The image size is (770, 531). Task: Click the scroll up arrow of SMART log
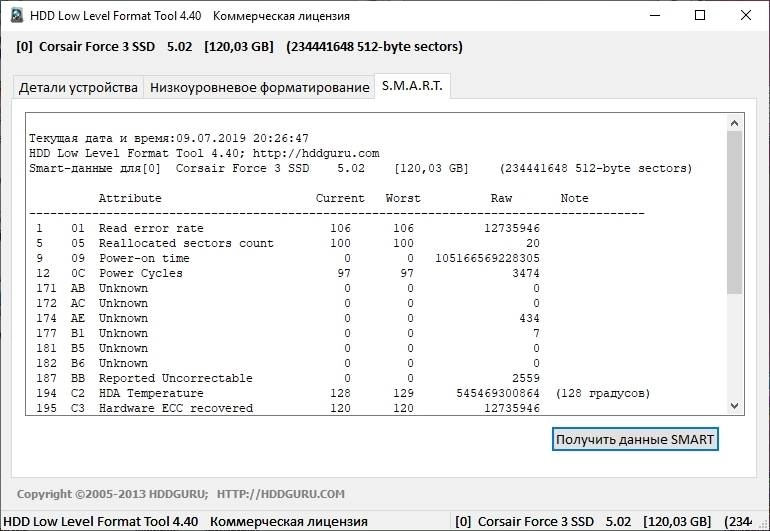(x=735, y=123)
